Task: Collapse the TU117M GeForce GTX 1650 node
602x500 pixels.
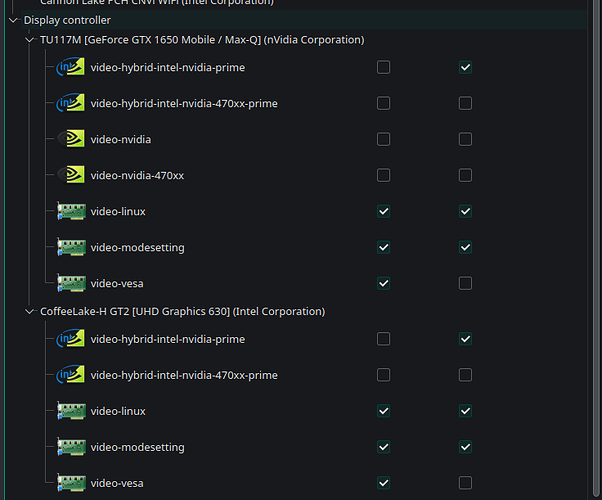Action: [30, 40]
